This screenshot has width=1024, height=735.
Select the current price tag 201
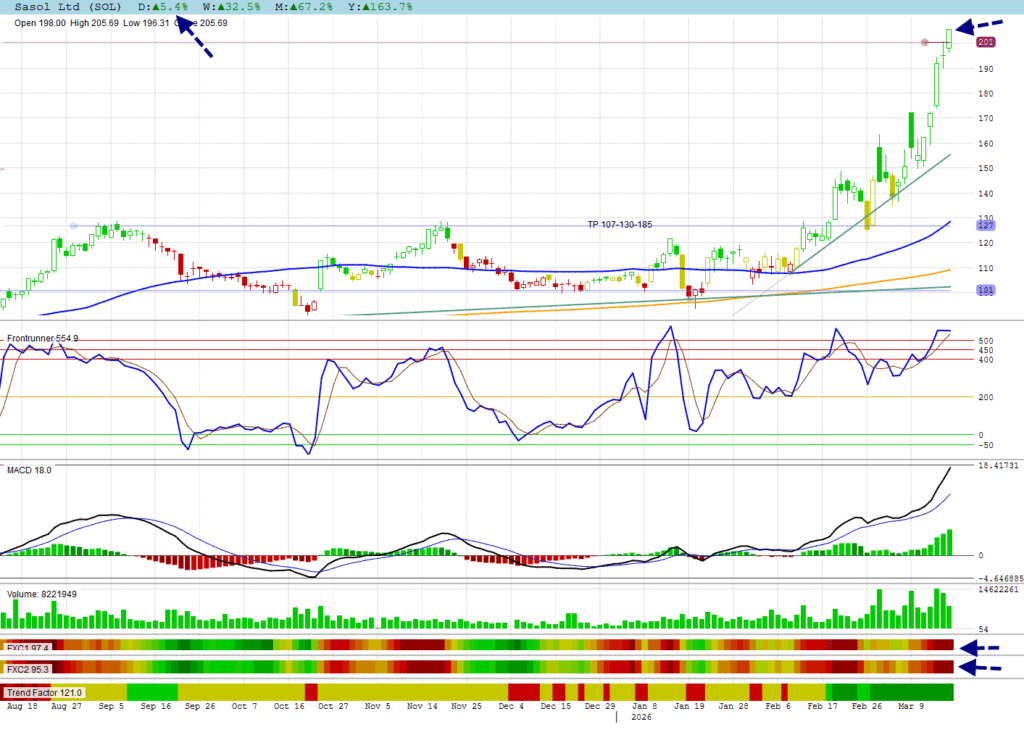click(x=985, y=42)
